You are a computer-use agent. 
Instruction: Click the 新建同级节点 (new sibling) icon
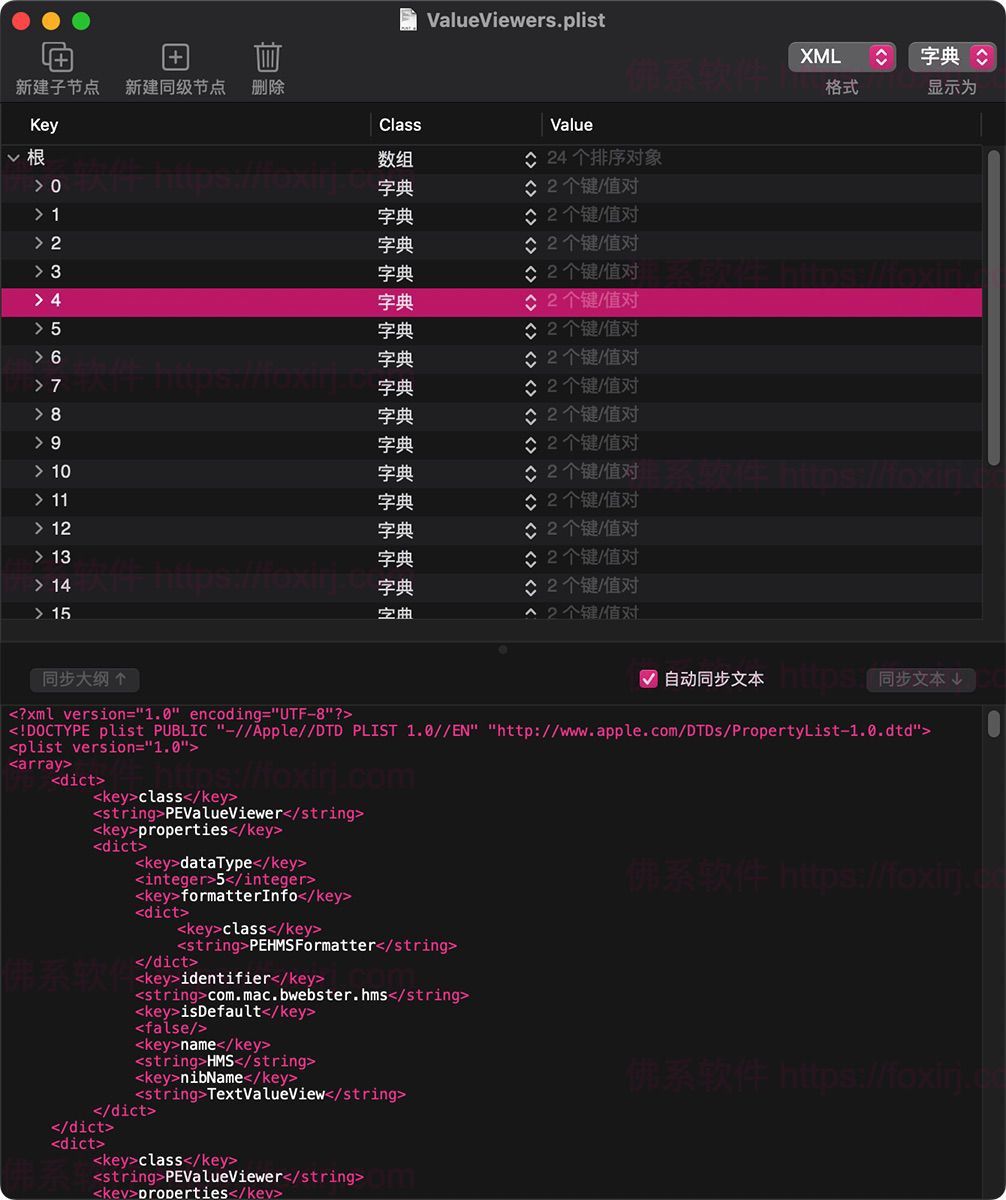coord(174,57)
